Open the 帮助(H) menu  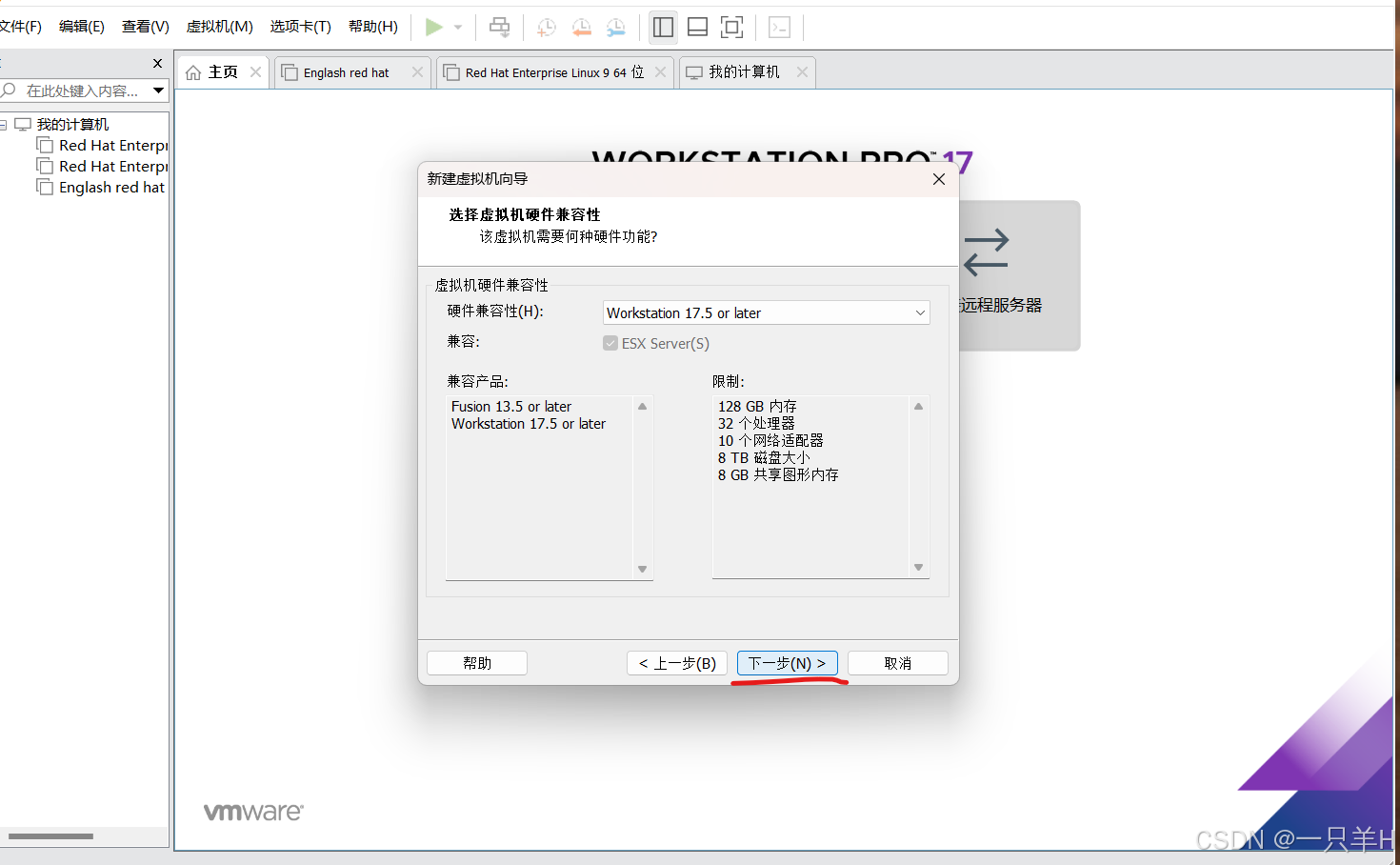click(373, 27)
